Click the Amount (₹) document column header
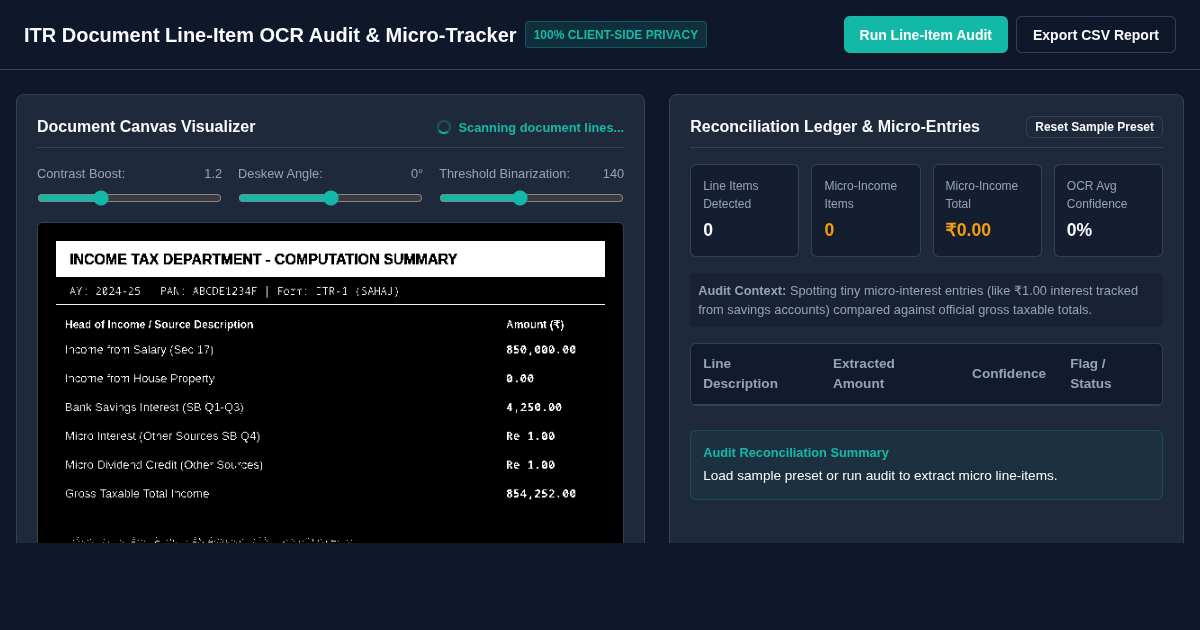Image resolution: width=1200 pixels, height=630 pixels. coord(535,325)
